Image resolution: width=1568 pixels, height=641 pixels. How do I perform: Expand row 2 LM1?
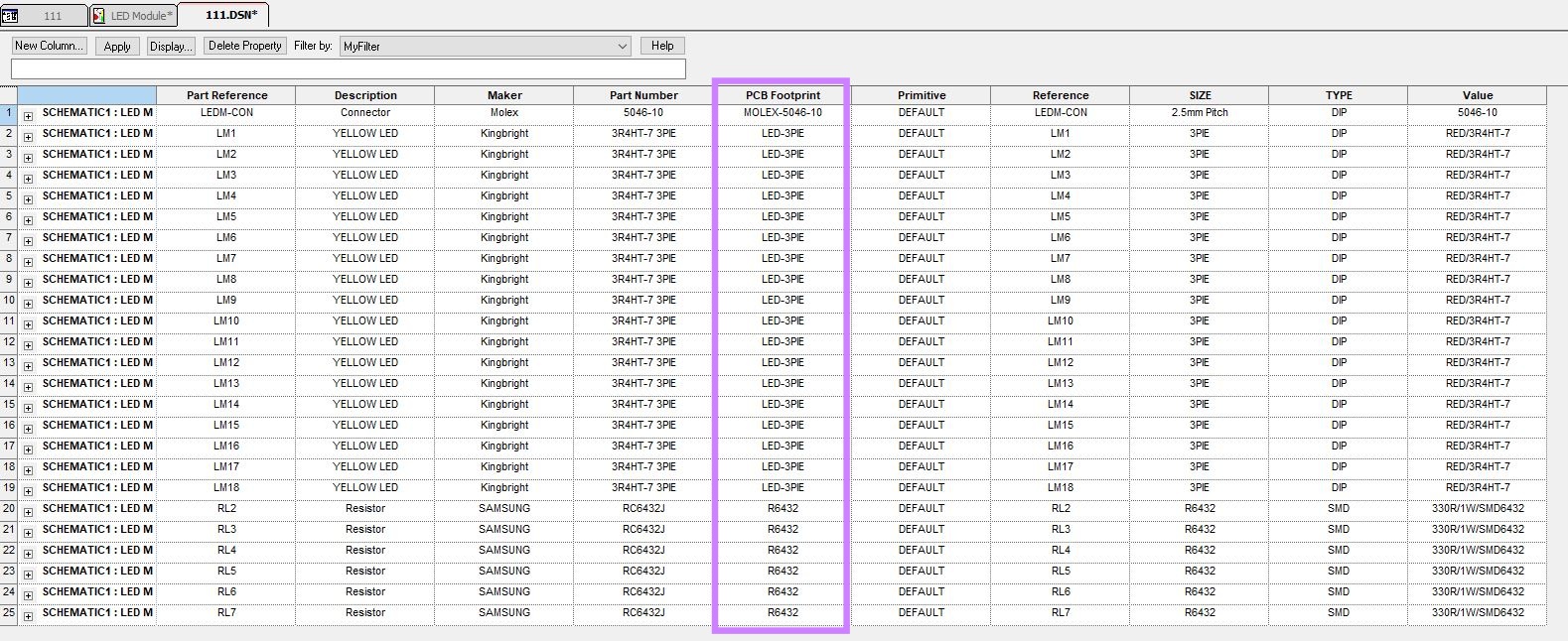pos(28,137)
